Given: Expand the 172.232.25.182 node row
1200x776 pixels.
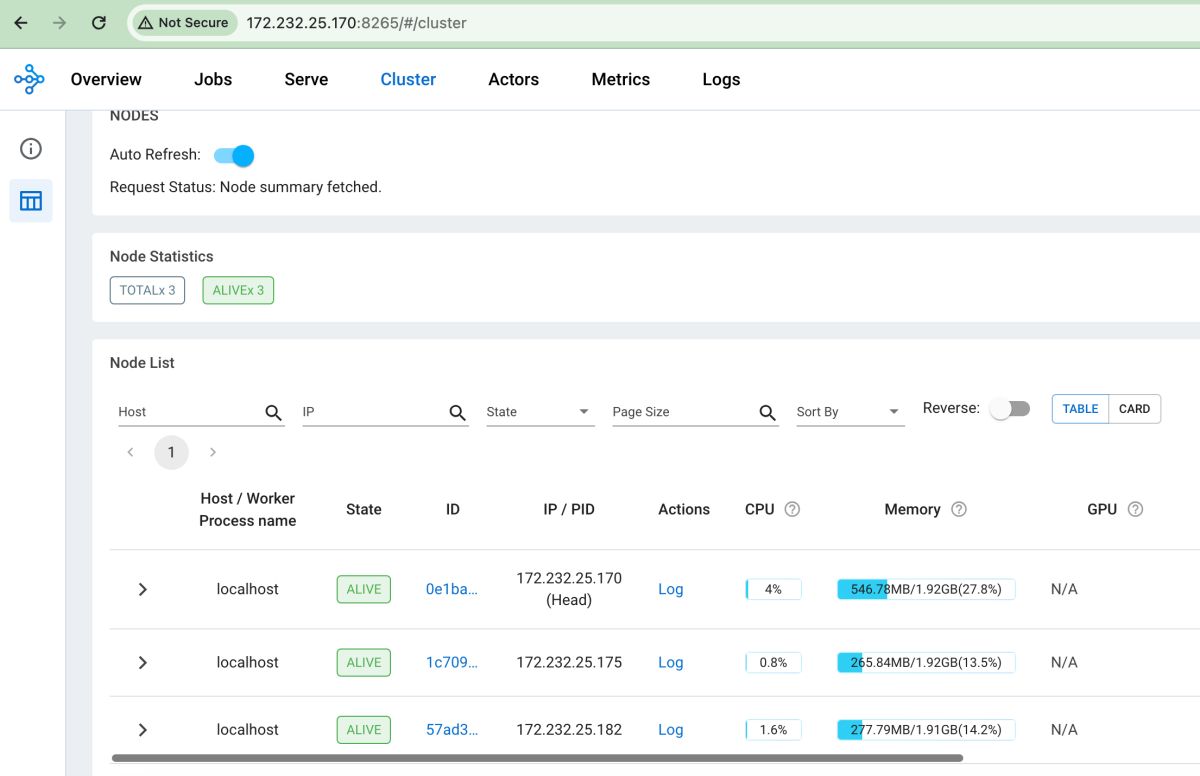Looking at the screenshot, I should [143, 729].
